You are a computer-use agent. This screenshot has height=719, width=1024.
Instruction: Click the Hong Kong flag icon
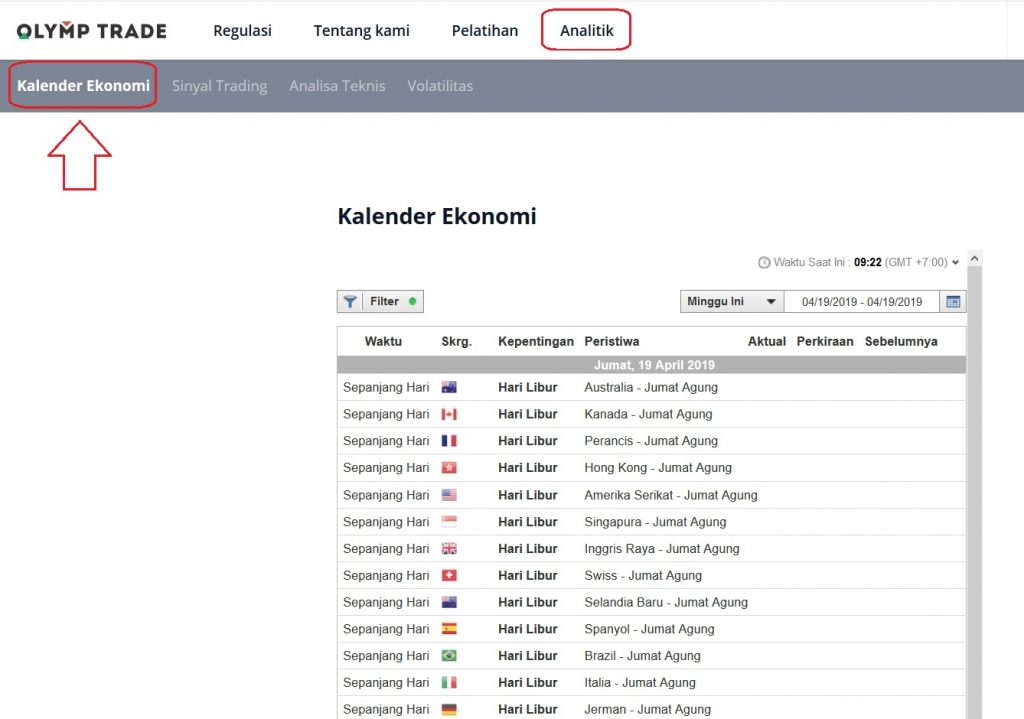[x=449, y=468]
